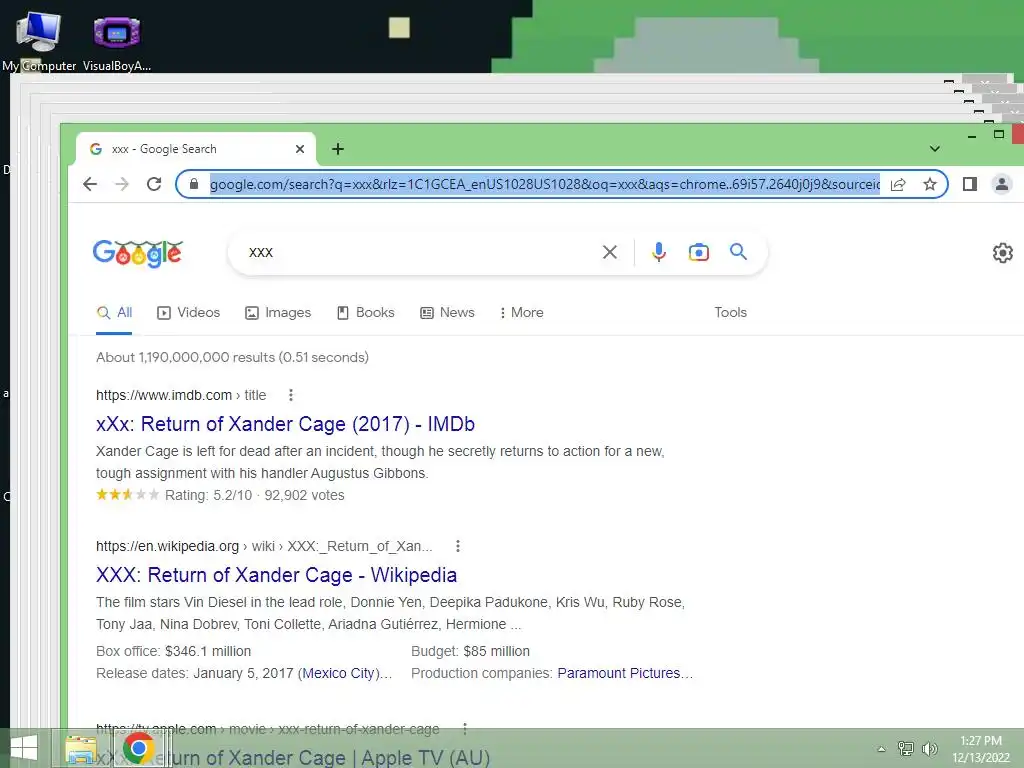Submit search with magnifier icon
This screenshot has height=768, width=1024.
click(738, 251)
